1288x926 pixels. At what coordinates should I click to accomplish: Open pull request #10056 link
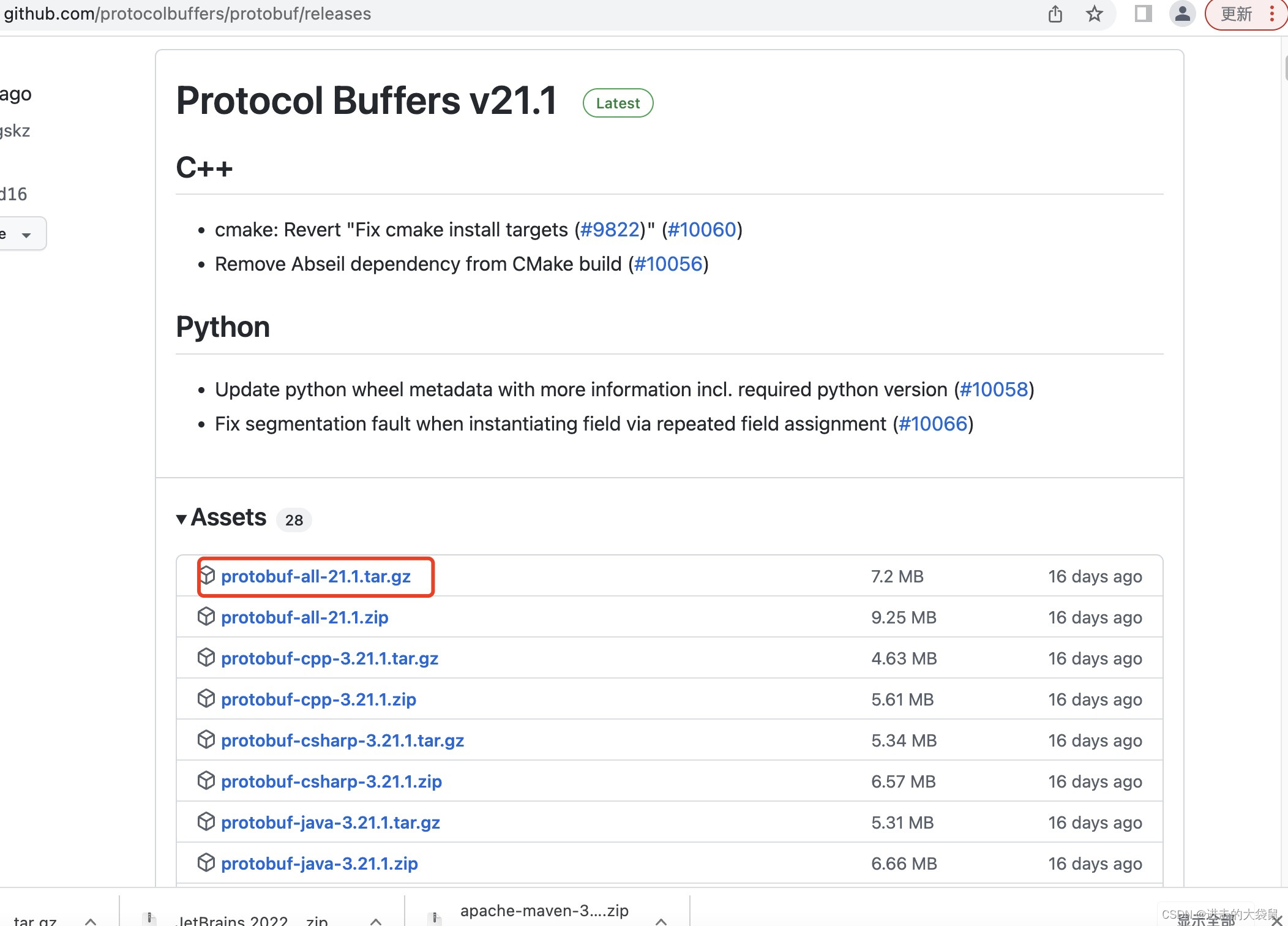point(668,264)
